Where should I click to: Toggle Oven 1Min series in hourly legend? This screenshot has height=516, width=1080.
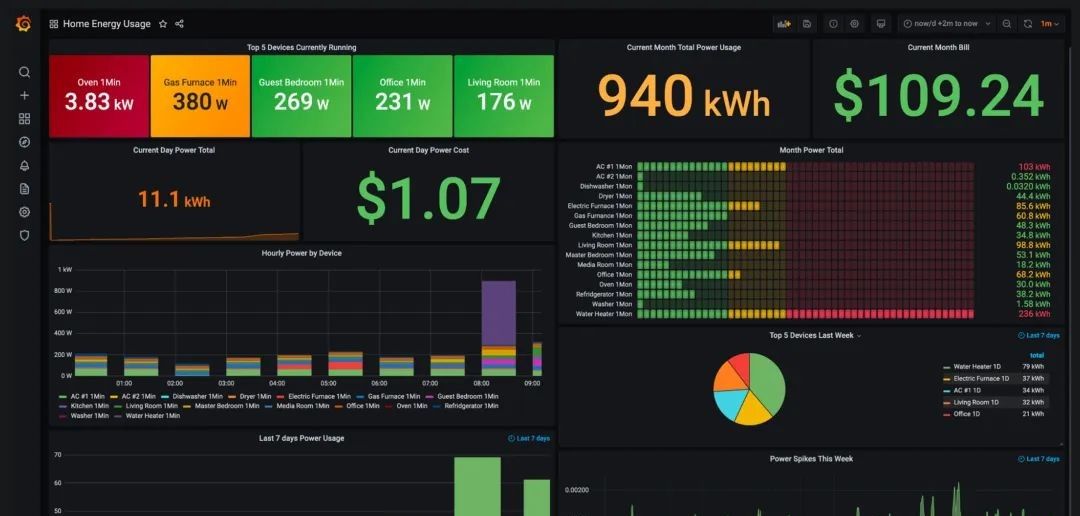click(411, 406)
